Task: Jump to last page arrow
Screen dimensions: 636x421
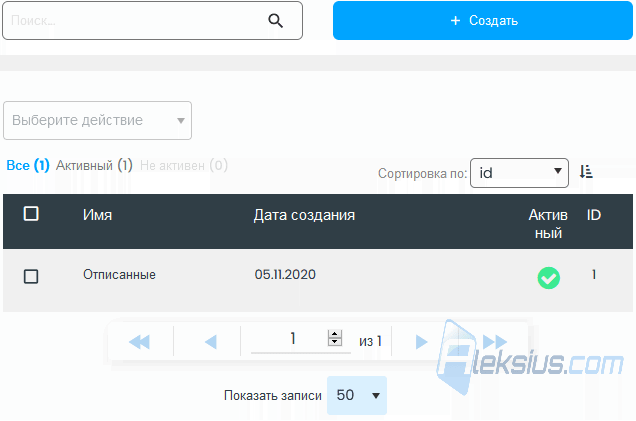Action: tap(495, 342)
